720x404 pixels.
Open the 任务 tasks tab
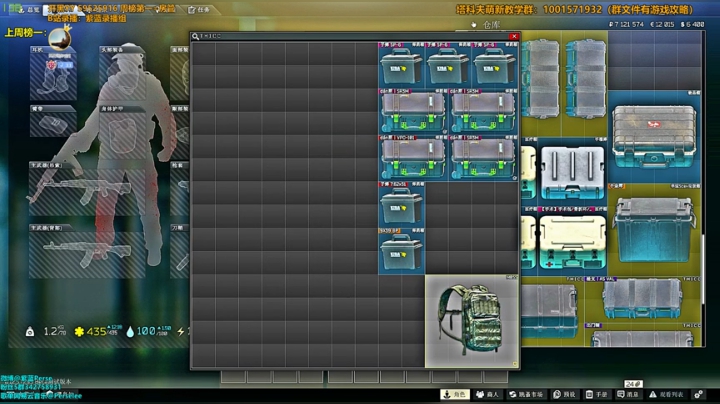click(199, 10)
